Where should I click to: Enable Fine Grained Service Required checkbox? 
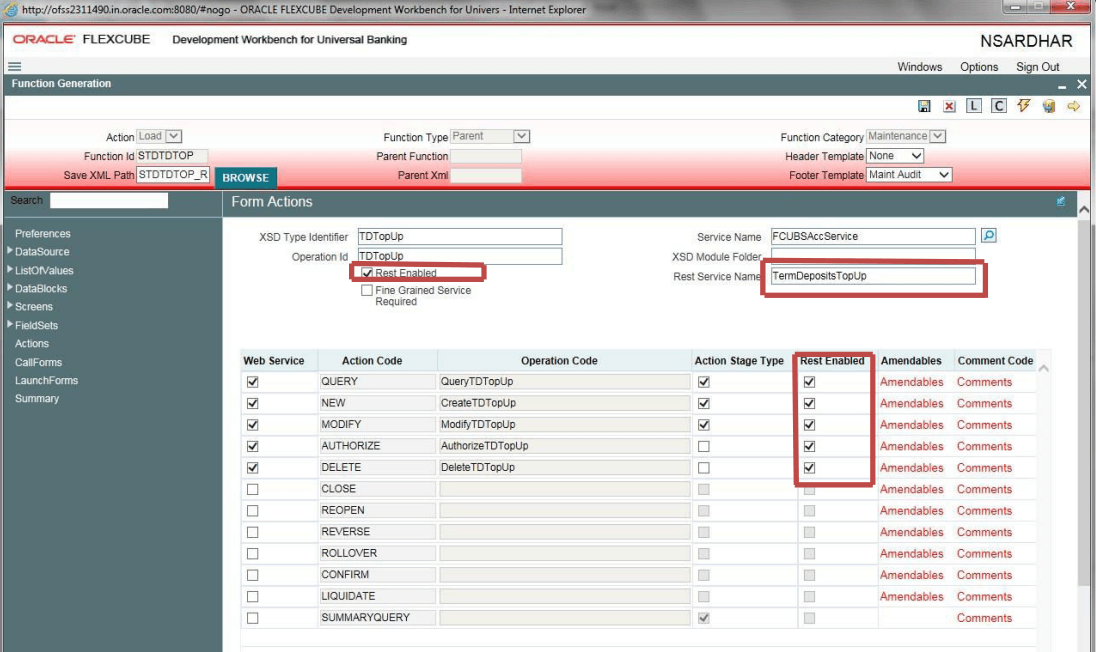pos(368,291)
